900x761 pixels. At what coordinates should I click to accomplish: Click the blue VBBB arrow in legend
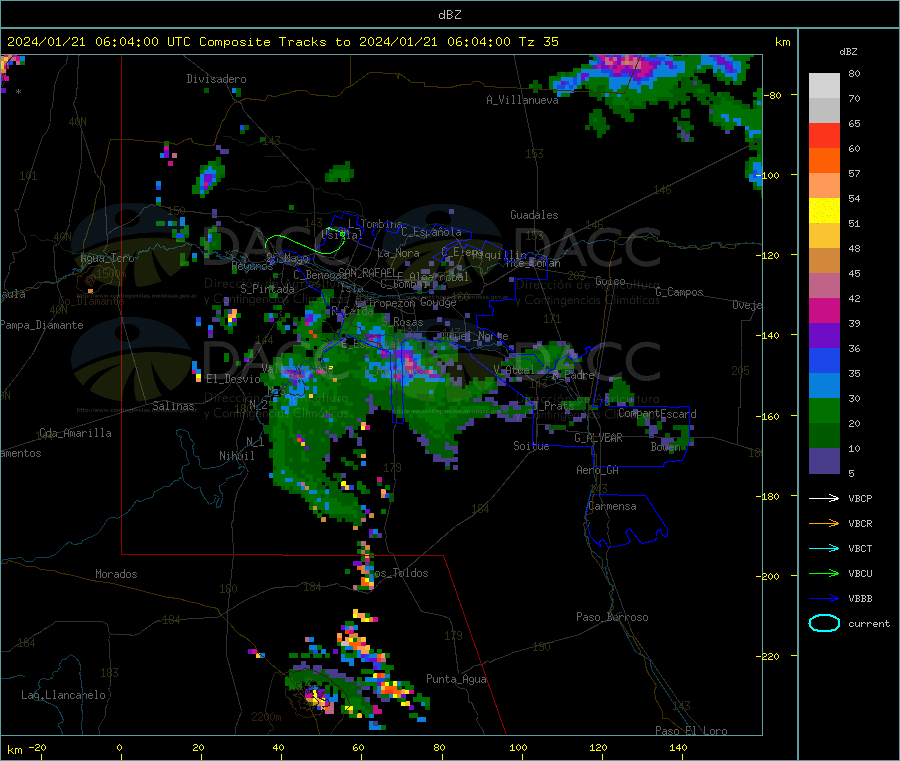point(824,598)
